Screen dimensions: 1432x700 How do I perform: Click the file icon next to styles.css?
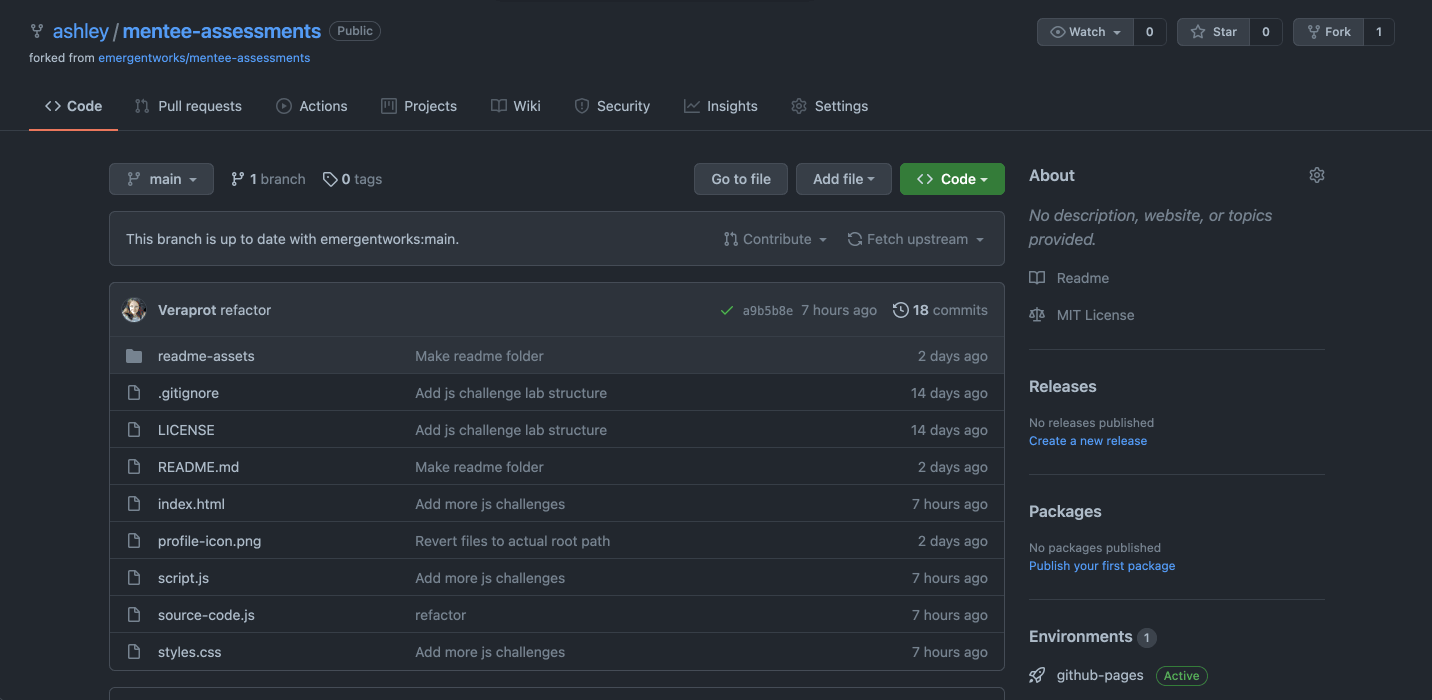click(x=134, y=652)
